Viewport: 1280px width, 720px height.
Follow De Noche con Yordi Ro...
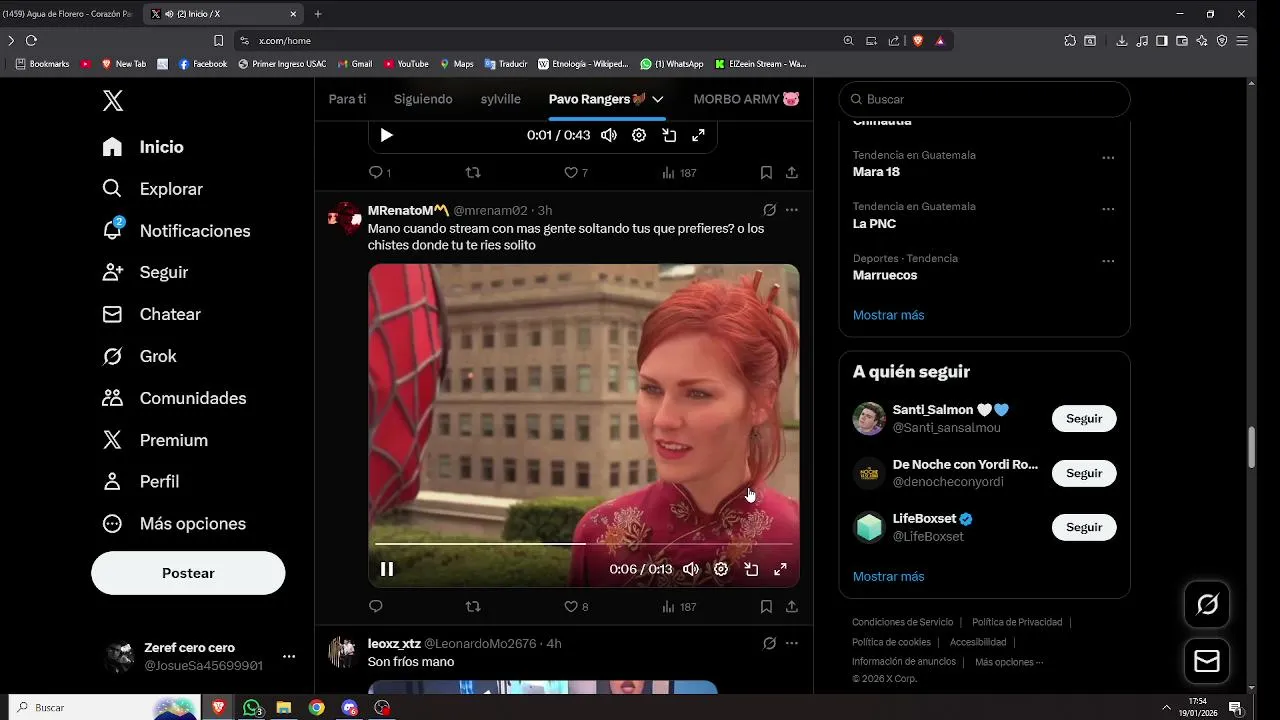[x=1084, y=473]
